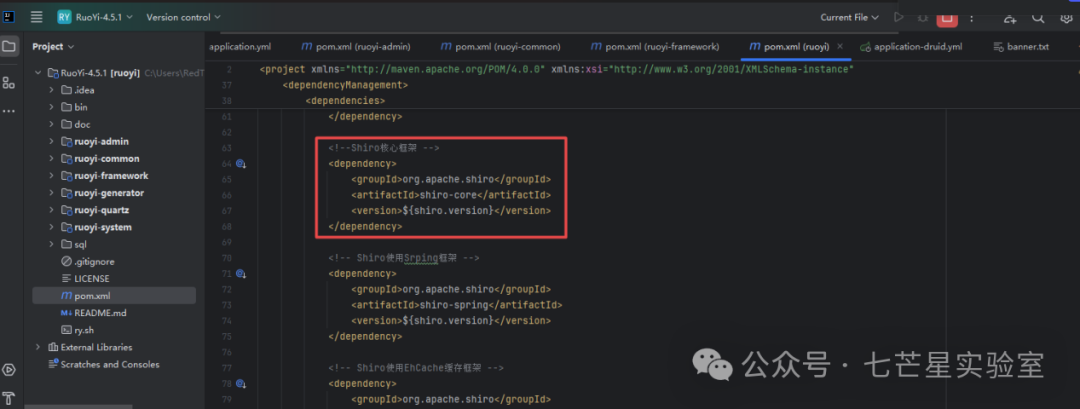Expand the ruoyi-common module
The width and height of the screenshot is (1080, 409).
click(x=51, y=158)
